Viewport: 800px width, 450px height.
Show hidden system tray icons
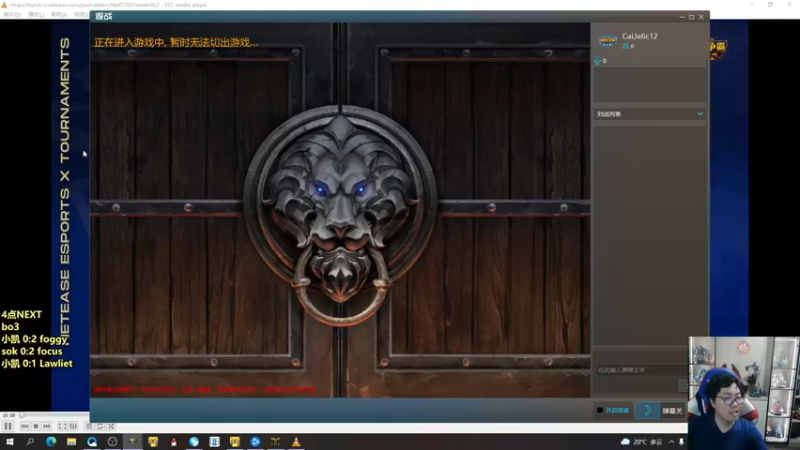coord(671,442)
